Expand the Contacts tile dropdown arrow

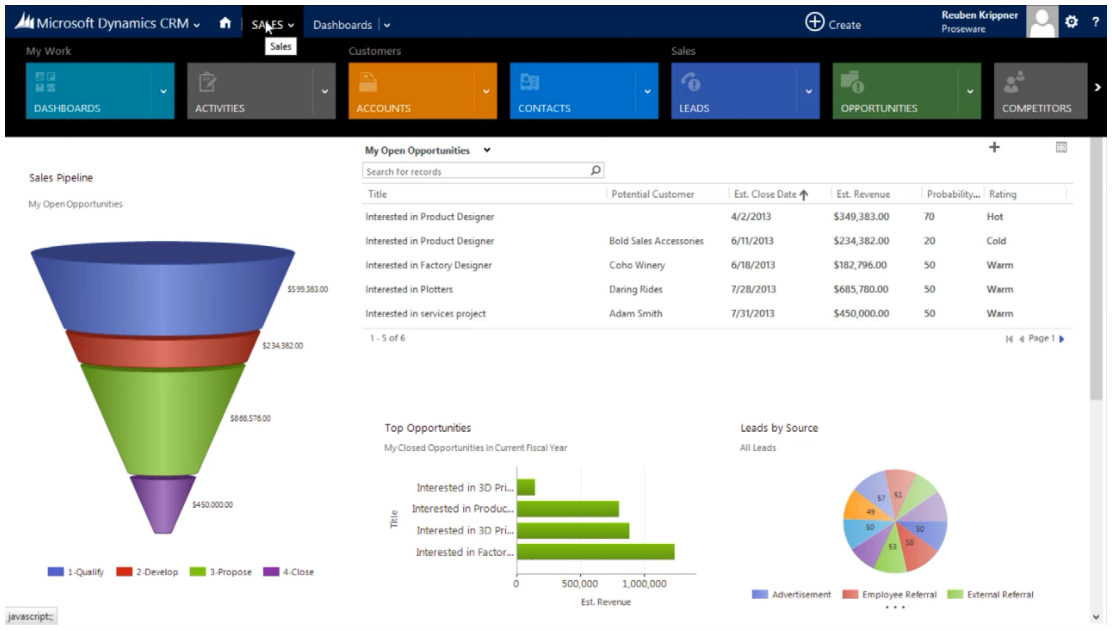[647, 91]
